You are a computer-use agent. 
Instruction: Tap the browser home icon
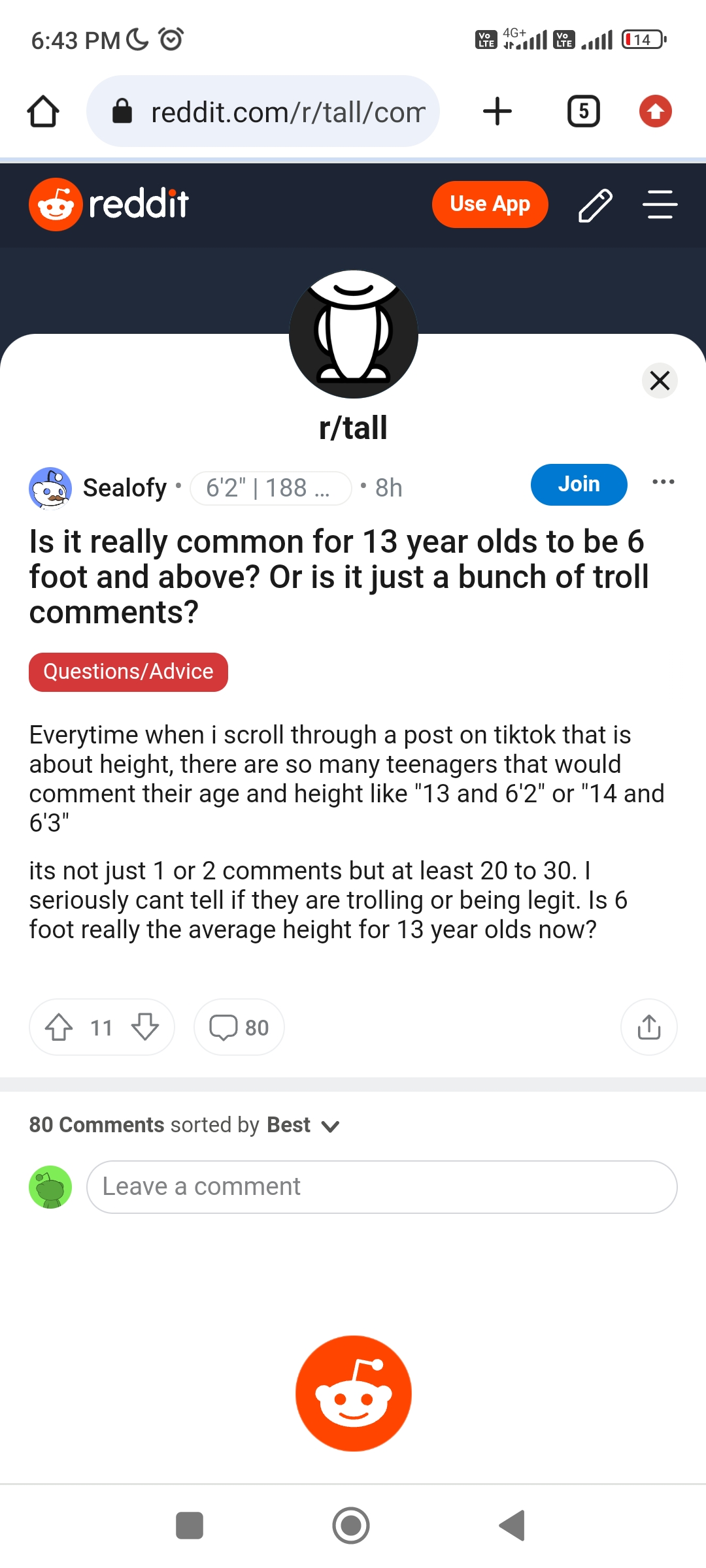tap(43, 111)
